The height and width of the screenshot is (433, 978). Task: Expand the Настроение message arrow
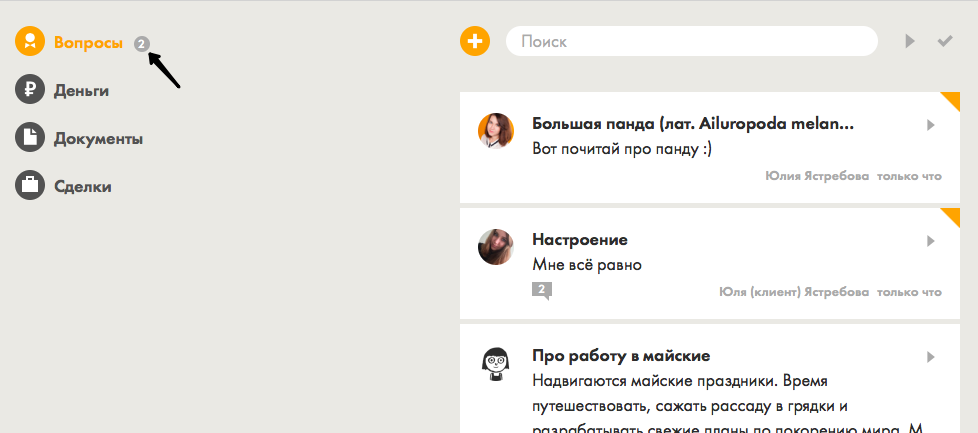(930, 241)
